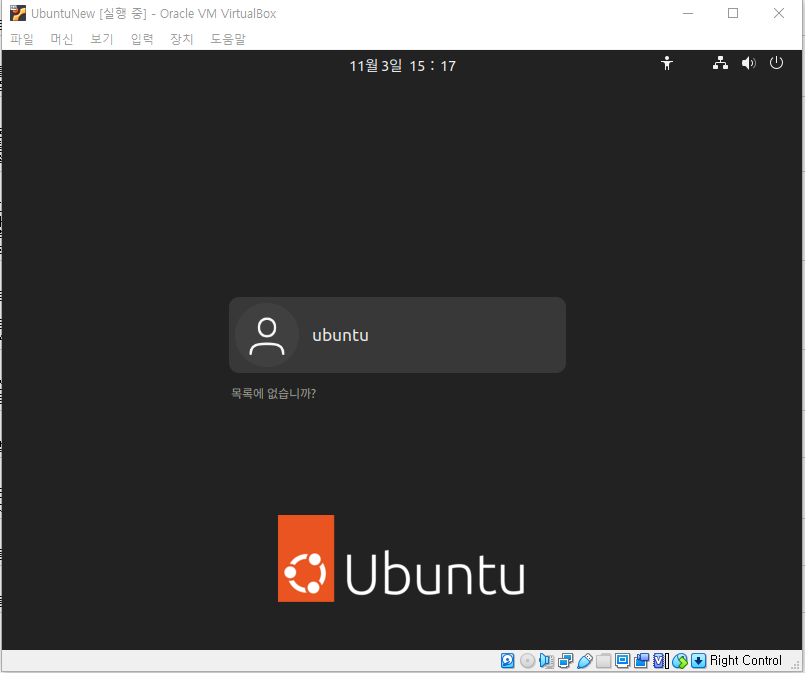Click the USB devices status icon
The image size is (805, 673).
pyautogui.click(x=585, y=660)
